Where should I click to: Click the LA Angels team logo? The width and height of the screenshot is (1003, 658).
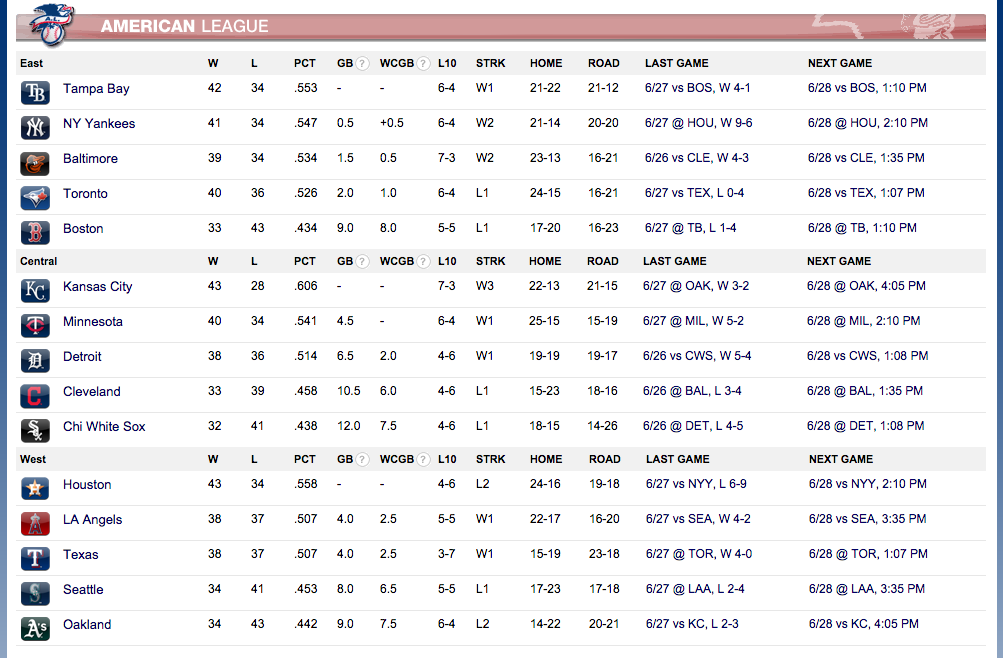[35, 524]
